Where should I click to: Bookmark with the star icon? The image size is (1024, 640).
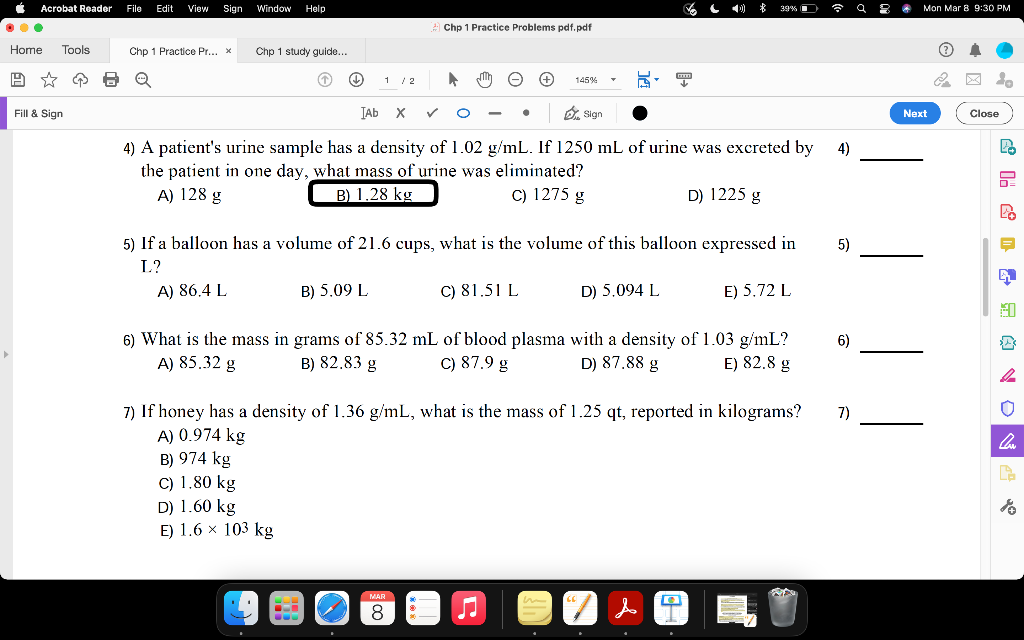pos(49,80)
